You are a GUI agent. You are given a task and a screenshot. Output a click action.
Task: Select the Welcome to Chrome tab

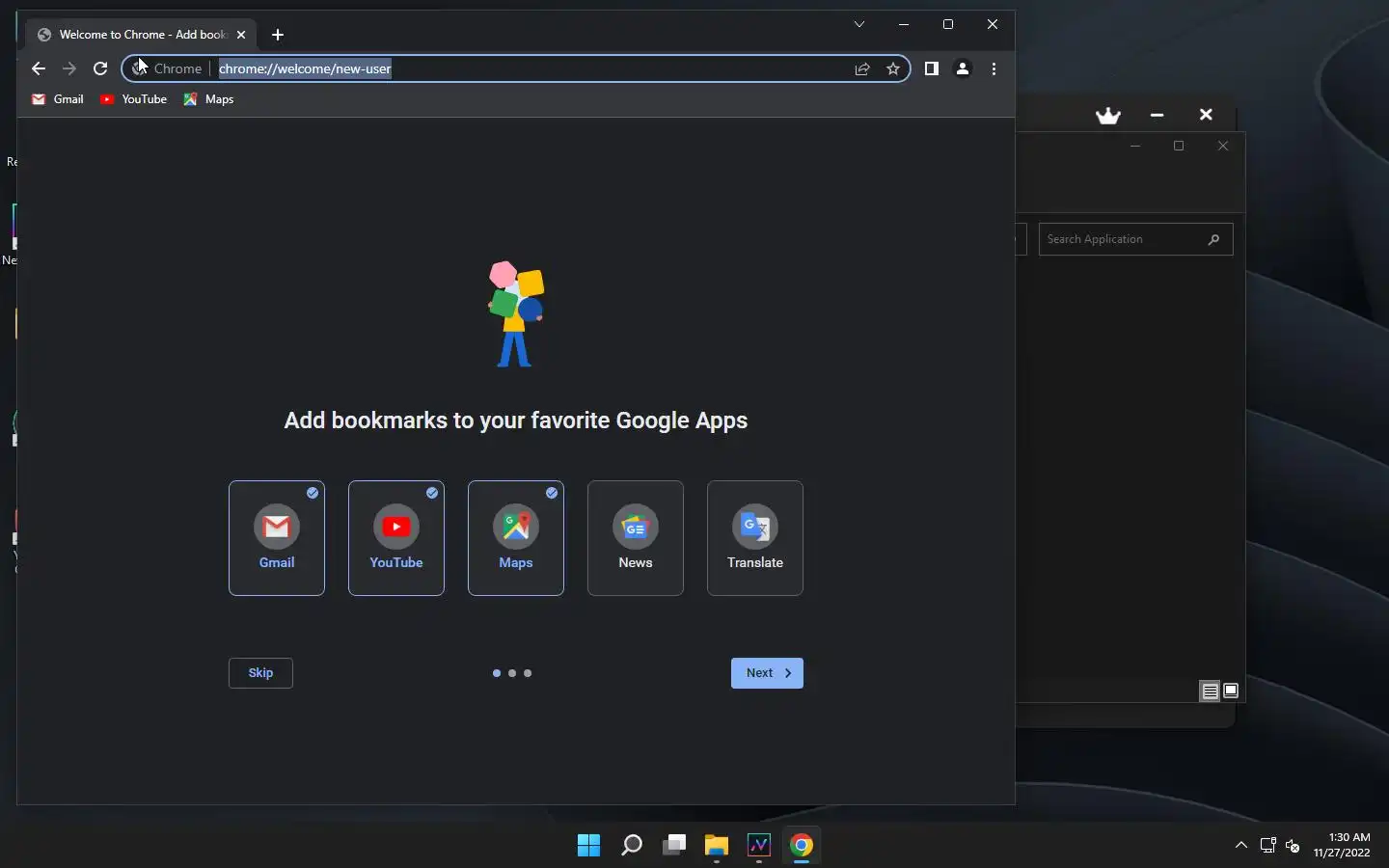142,35
